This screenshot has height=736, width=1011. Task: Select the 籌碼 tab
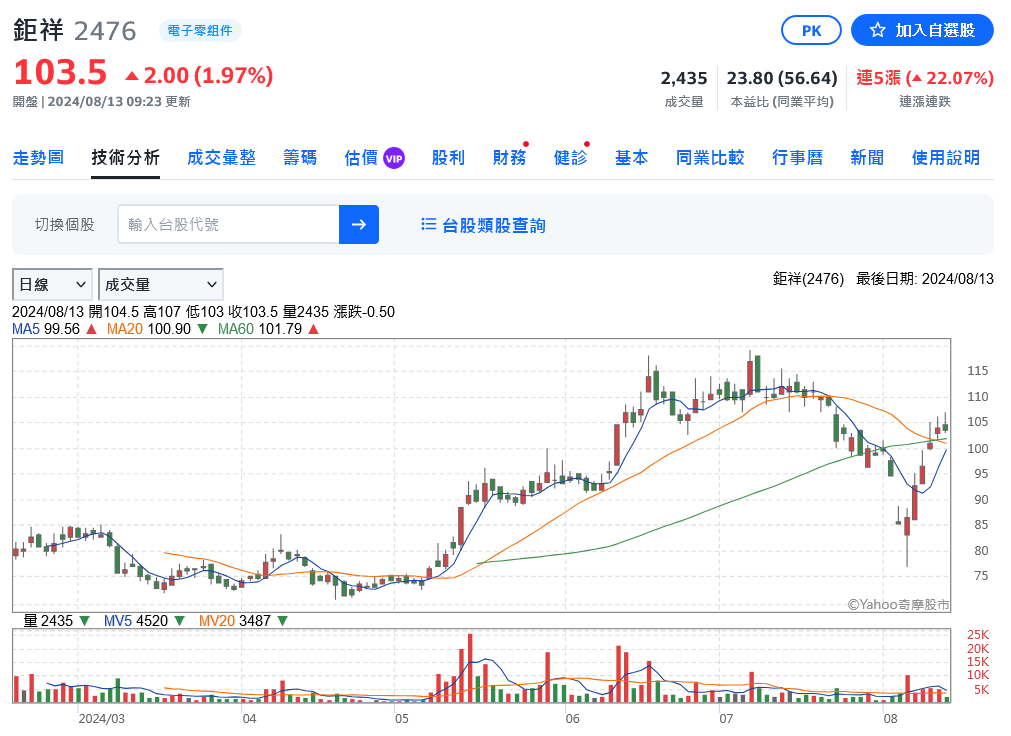pos(300,158)
